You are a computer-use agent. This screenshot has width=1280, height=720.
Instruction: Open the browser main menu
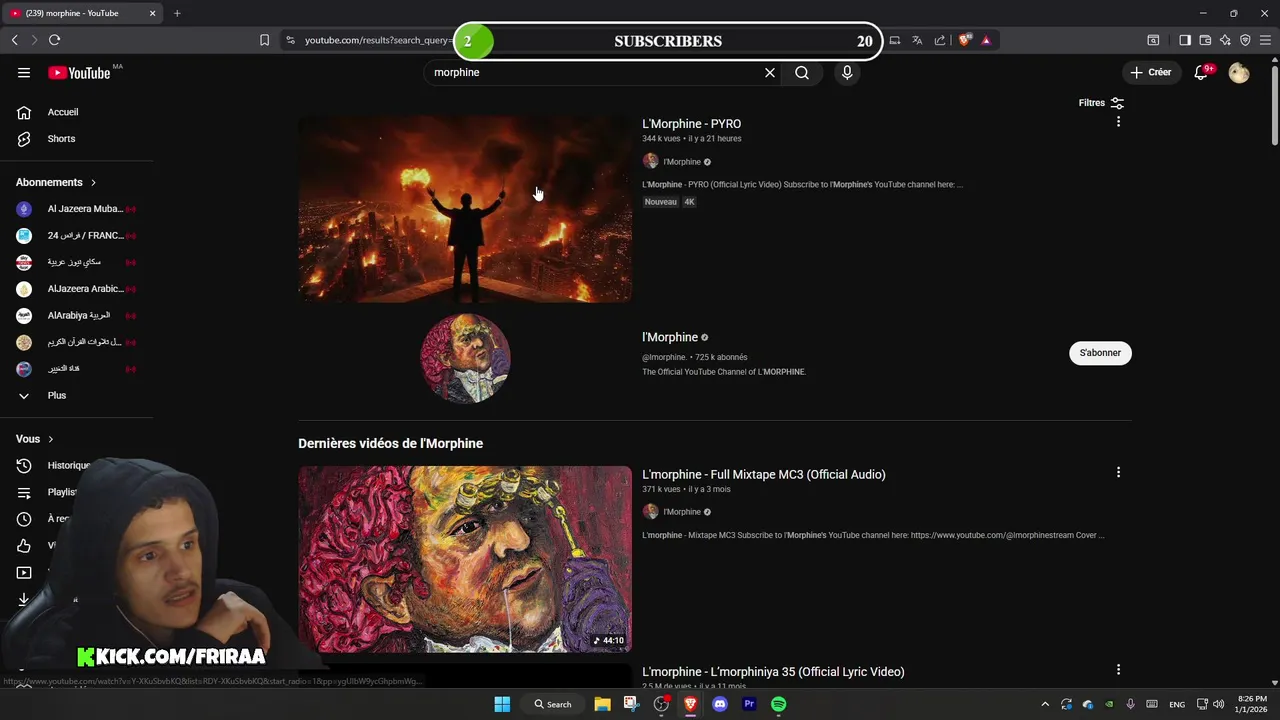point(1265,40)
